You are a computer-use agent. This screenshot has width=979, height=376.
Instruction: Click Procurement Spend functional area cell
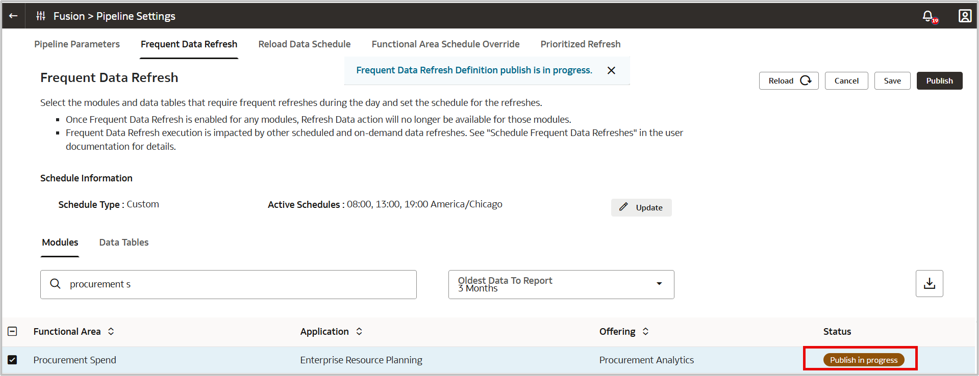(74, 360)
